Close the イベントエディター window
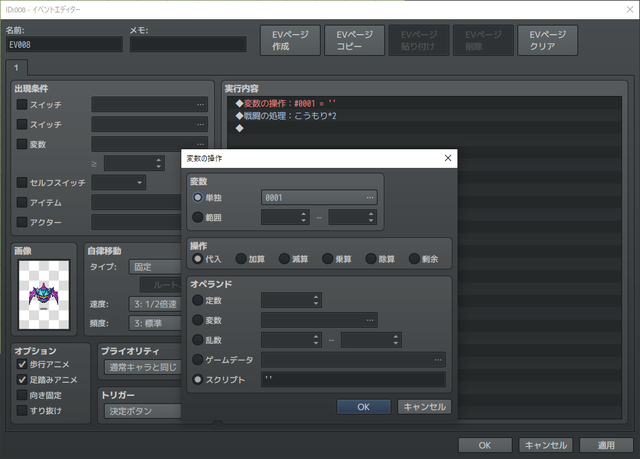The width and height of the screenshot is (640, 459). [x=630, y=9]
